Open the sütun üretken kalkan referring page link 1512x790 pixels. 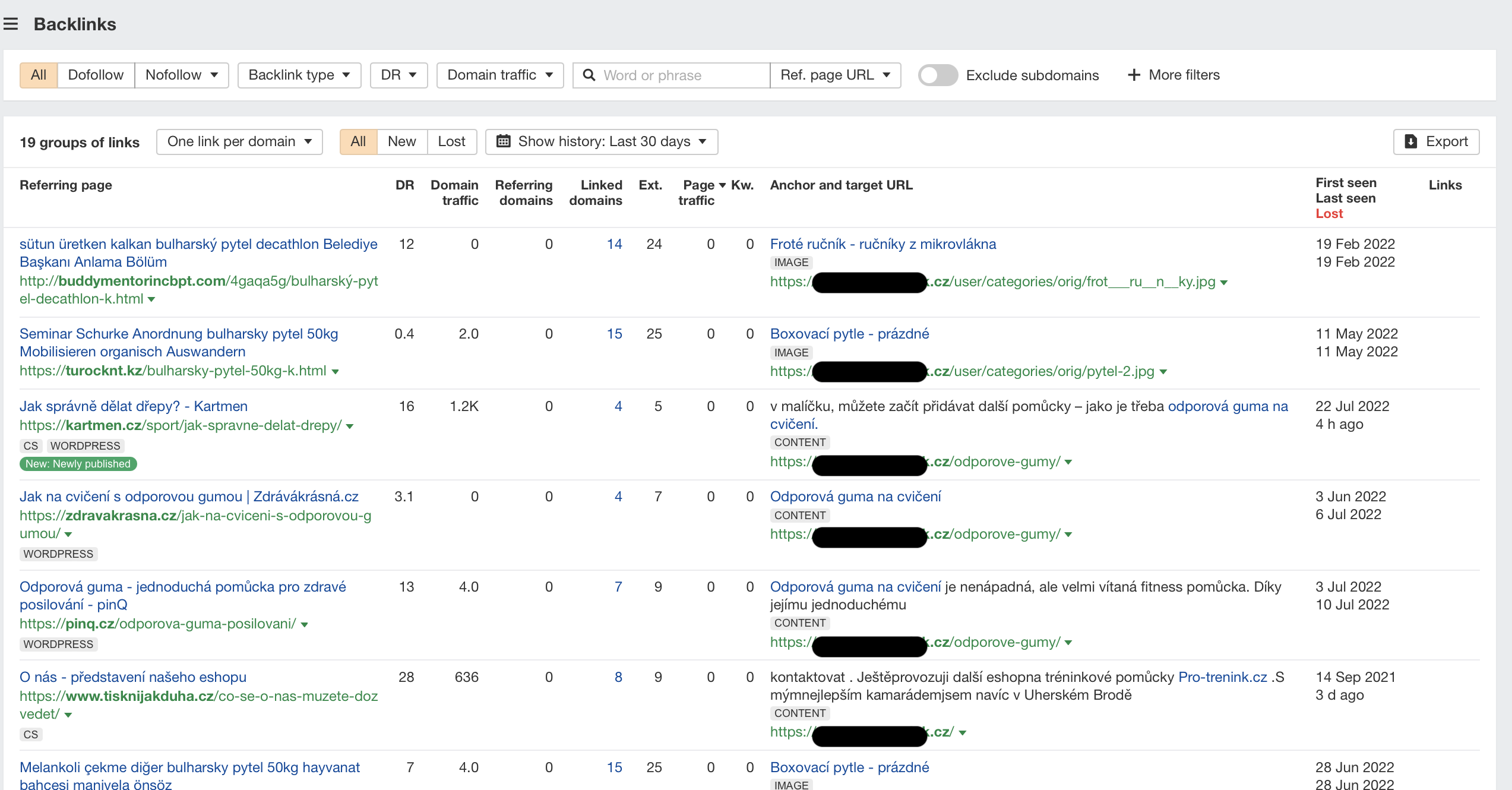(198, 253)
